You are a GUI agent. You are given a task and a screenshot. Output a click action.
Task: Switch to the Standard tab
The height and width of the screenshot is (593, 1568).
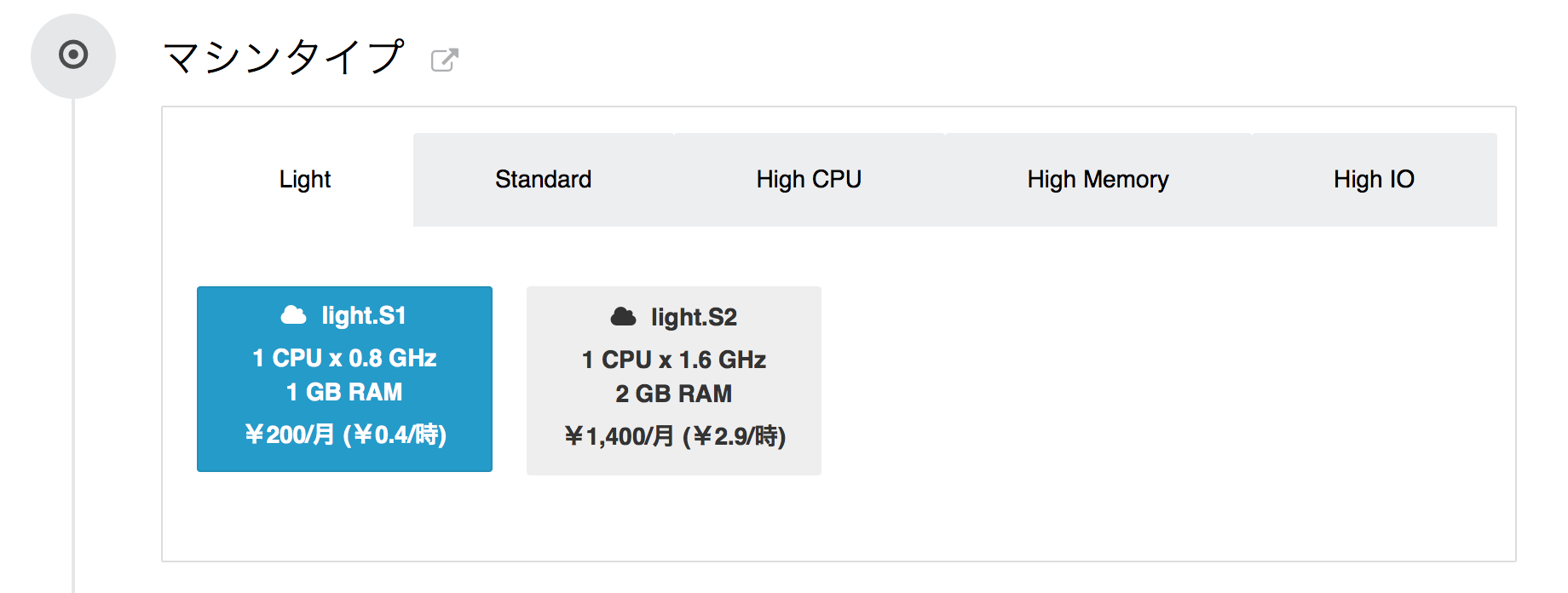(543, 179)
